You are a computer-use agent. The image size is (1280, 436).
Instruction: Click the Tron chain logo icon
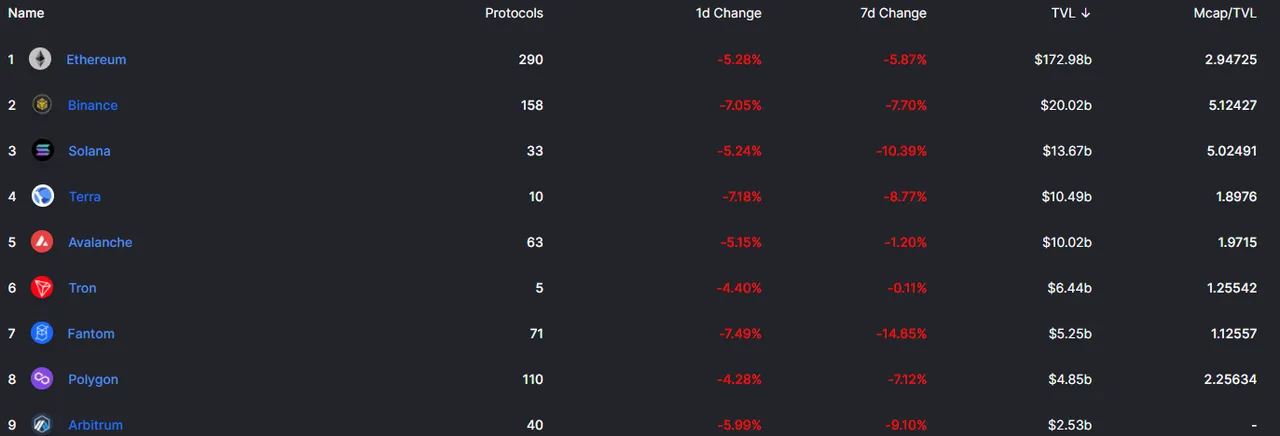tap(42, 288)
